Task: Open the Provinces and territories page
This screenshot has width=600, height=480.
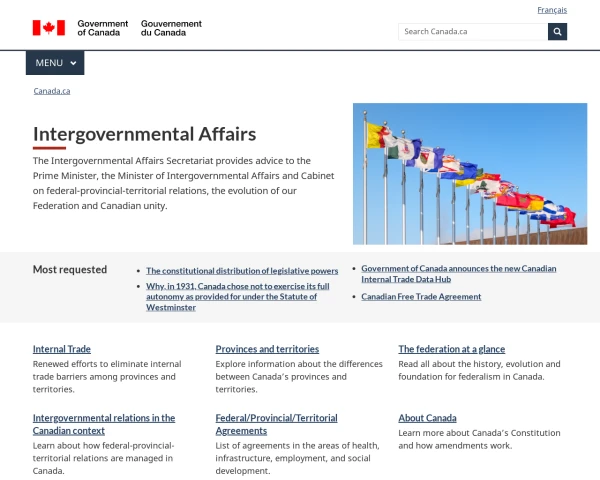Action: [267, 349]
